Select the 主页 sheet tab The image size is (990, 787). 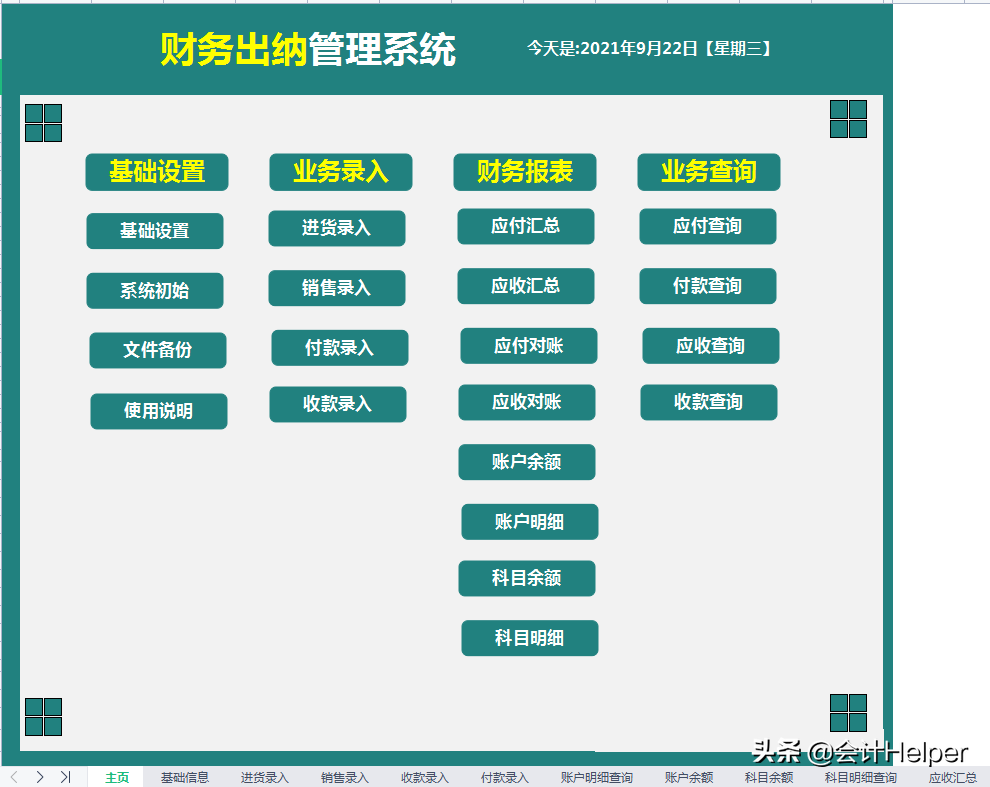(116, 776)
